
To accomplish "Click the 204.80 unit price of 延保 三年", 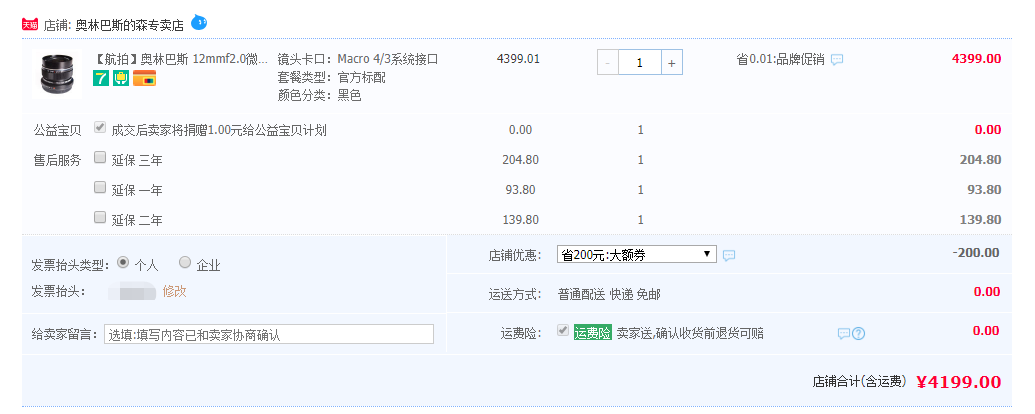I will pyautogui.click(x=520, y=160).
